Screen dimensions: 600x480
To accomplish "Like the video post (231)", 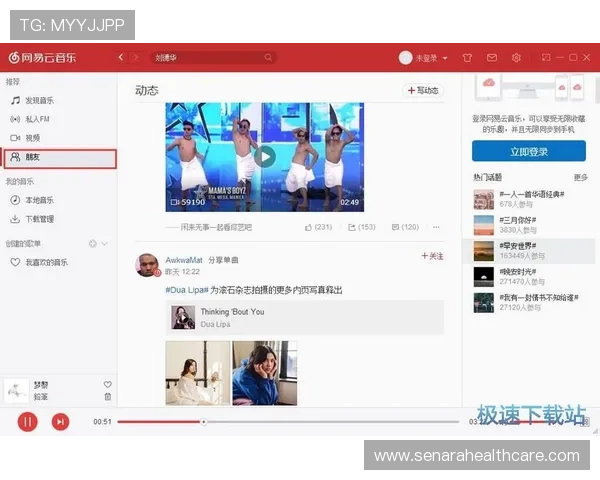I will (318, 227).
